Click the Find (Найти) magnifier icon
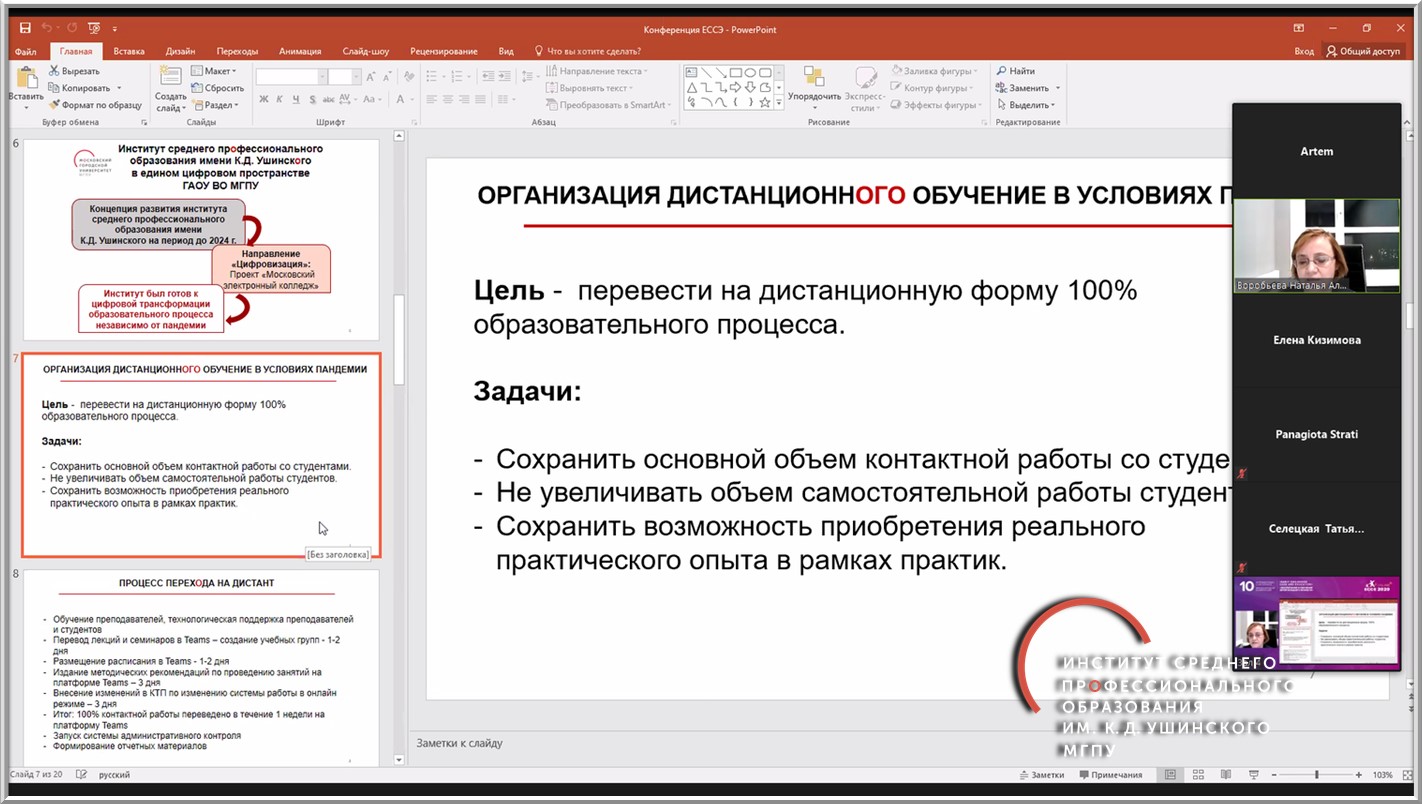Viewport: 1422px width, 804px height. (1002, 71)
